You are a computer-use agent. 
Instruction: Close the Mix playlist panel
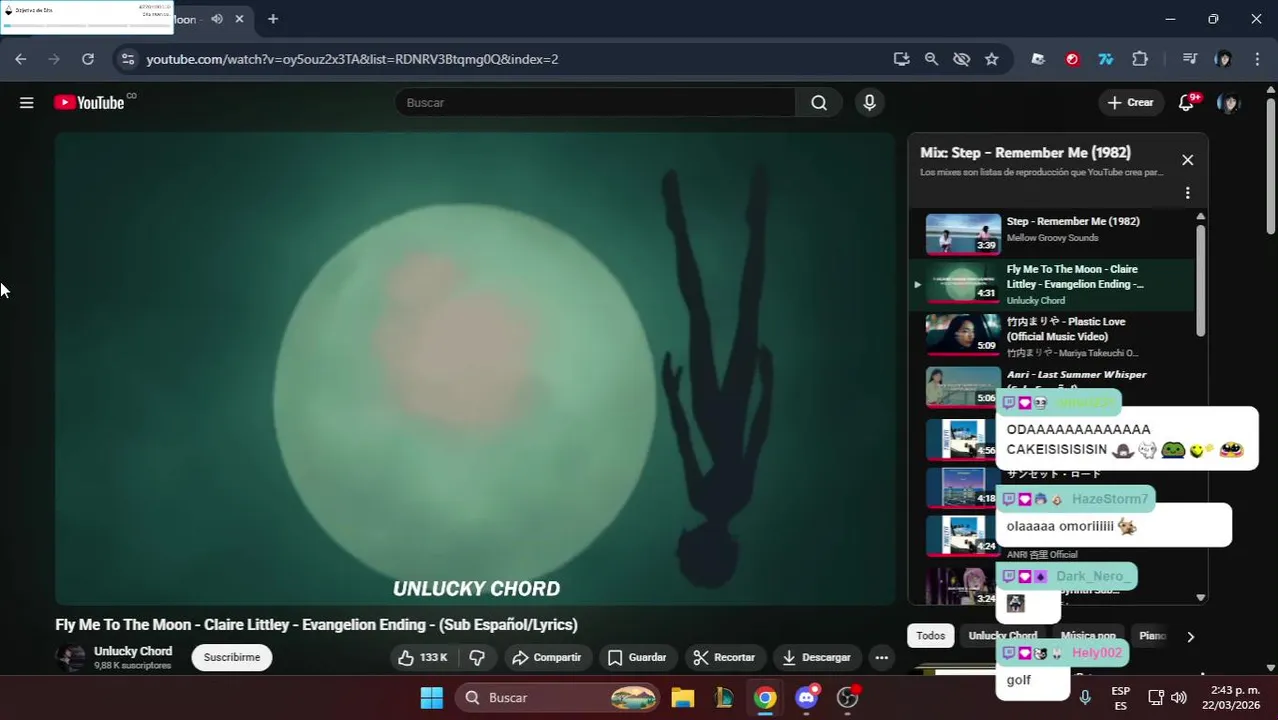point(1187,160)
